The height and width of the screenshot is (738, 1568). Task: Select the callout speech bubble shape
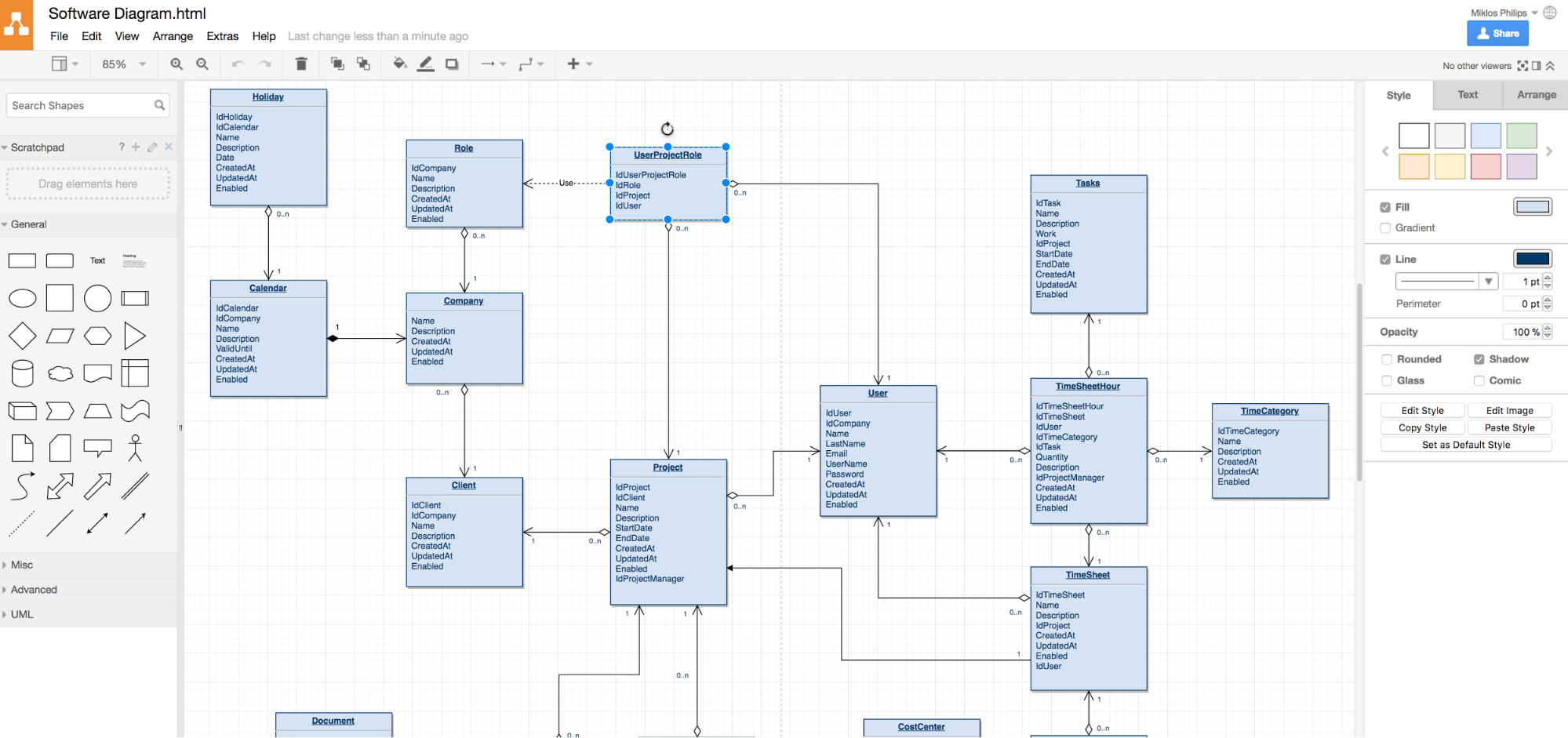(98, 449)
